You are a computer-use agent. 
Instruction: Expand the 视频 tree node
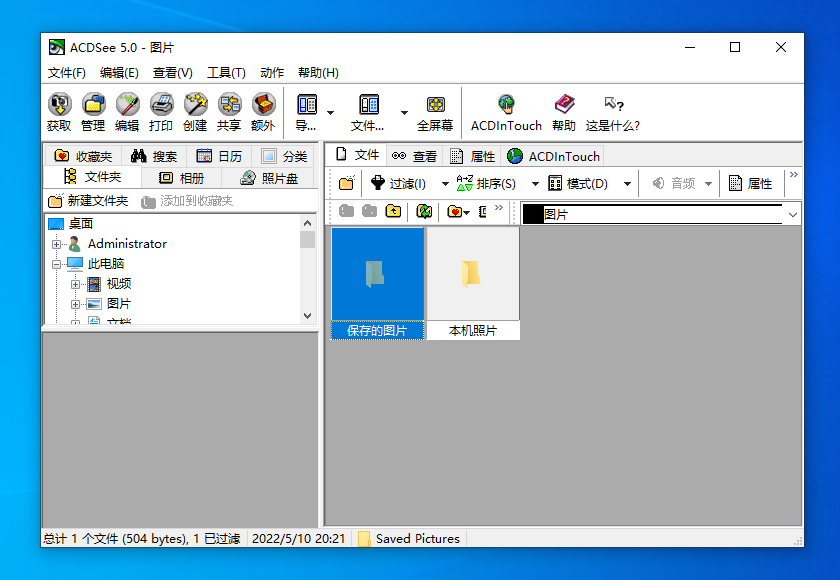(76, 284)
